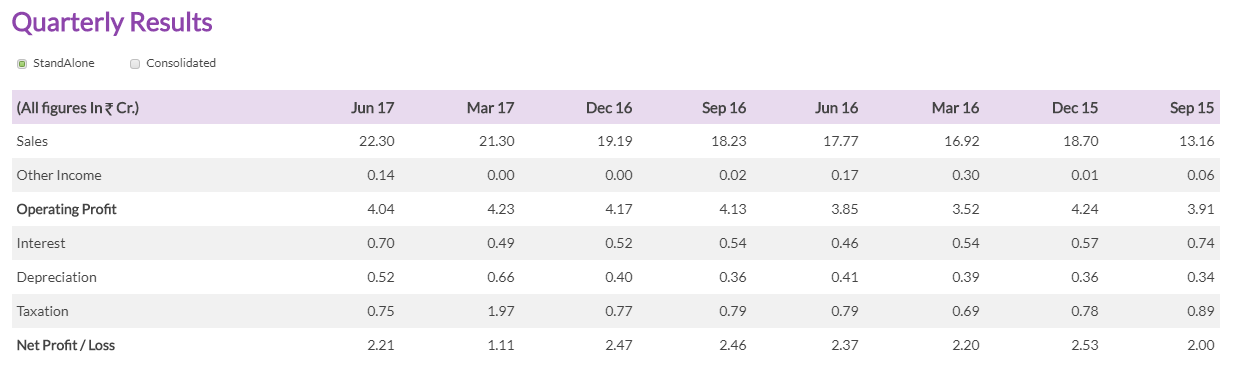Click the Consolidated label text
This screenshot has height=381, width=1243.
click(181, 63)
